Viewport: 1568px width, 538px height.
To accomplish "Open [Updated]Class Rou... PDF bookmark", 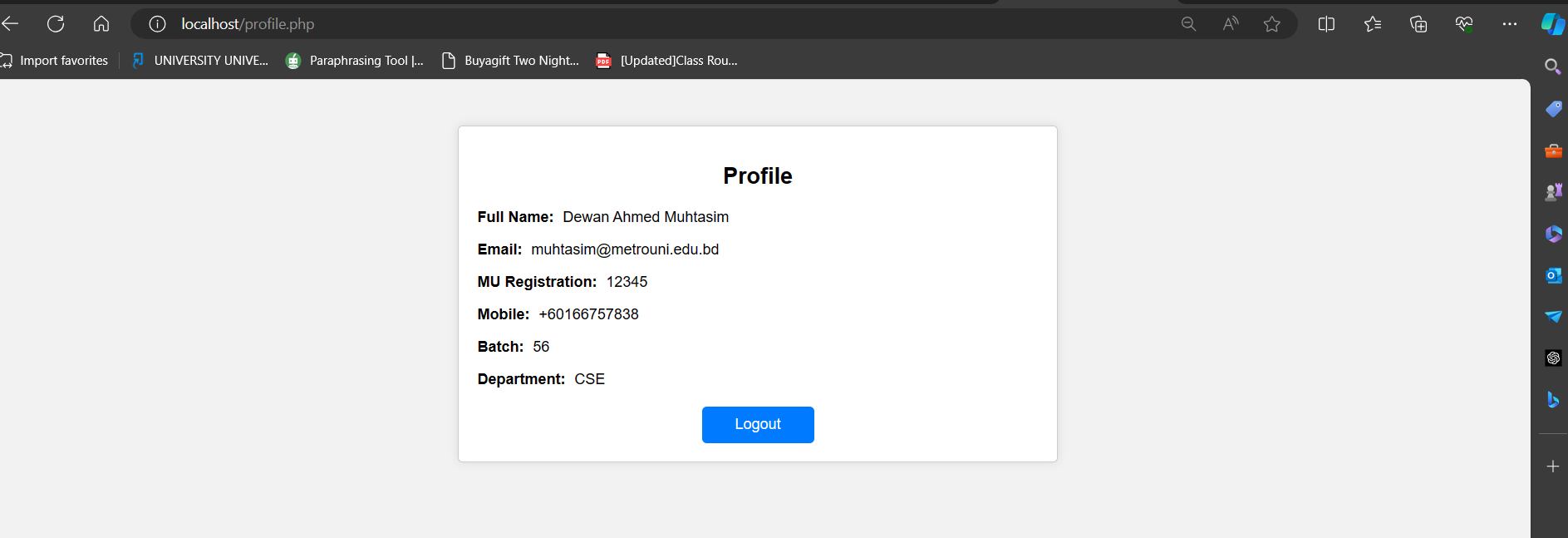I will [x=666, y=61].
